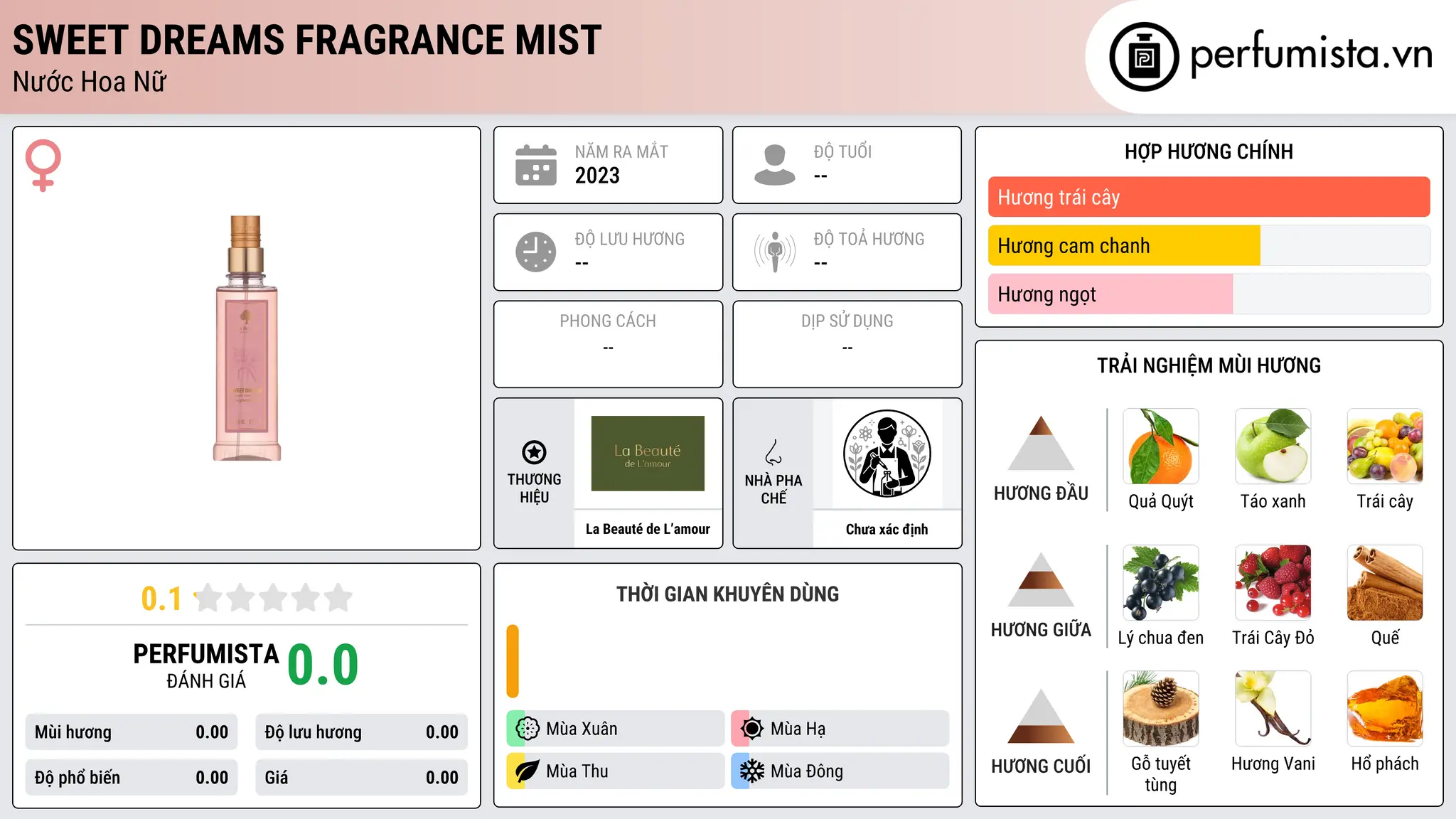Click the middle notes pyramid icon
Viewport: 1456px width, 819px height.
click(x=1041, y=579)
